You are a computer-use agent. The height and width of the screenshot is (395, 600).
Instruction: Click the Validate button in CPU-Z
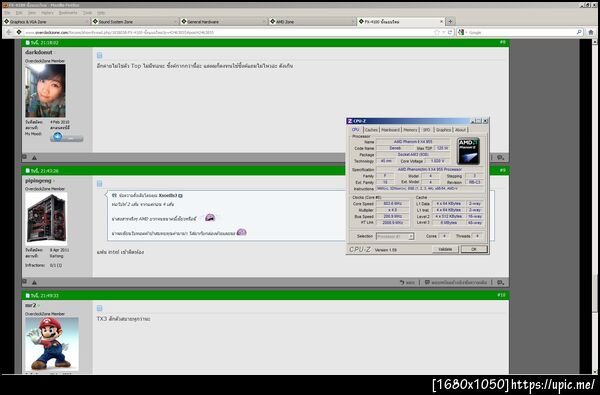click(445, 249)
